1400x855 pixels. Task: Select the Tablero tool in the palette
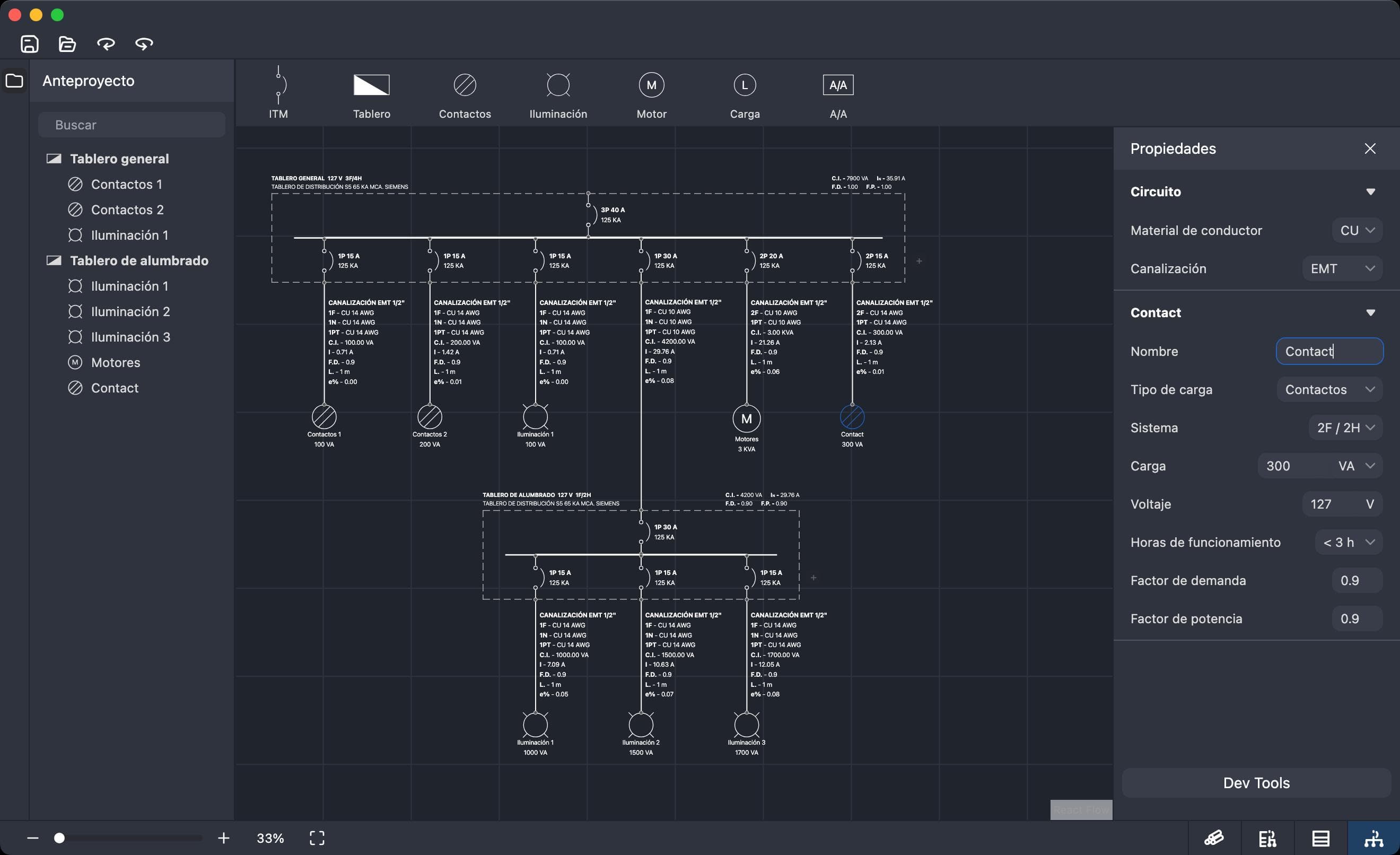372,90
